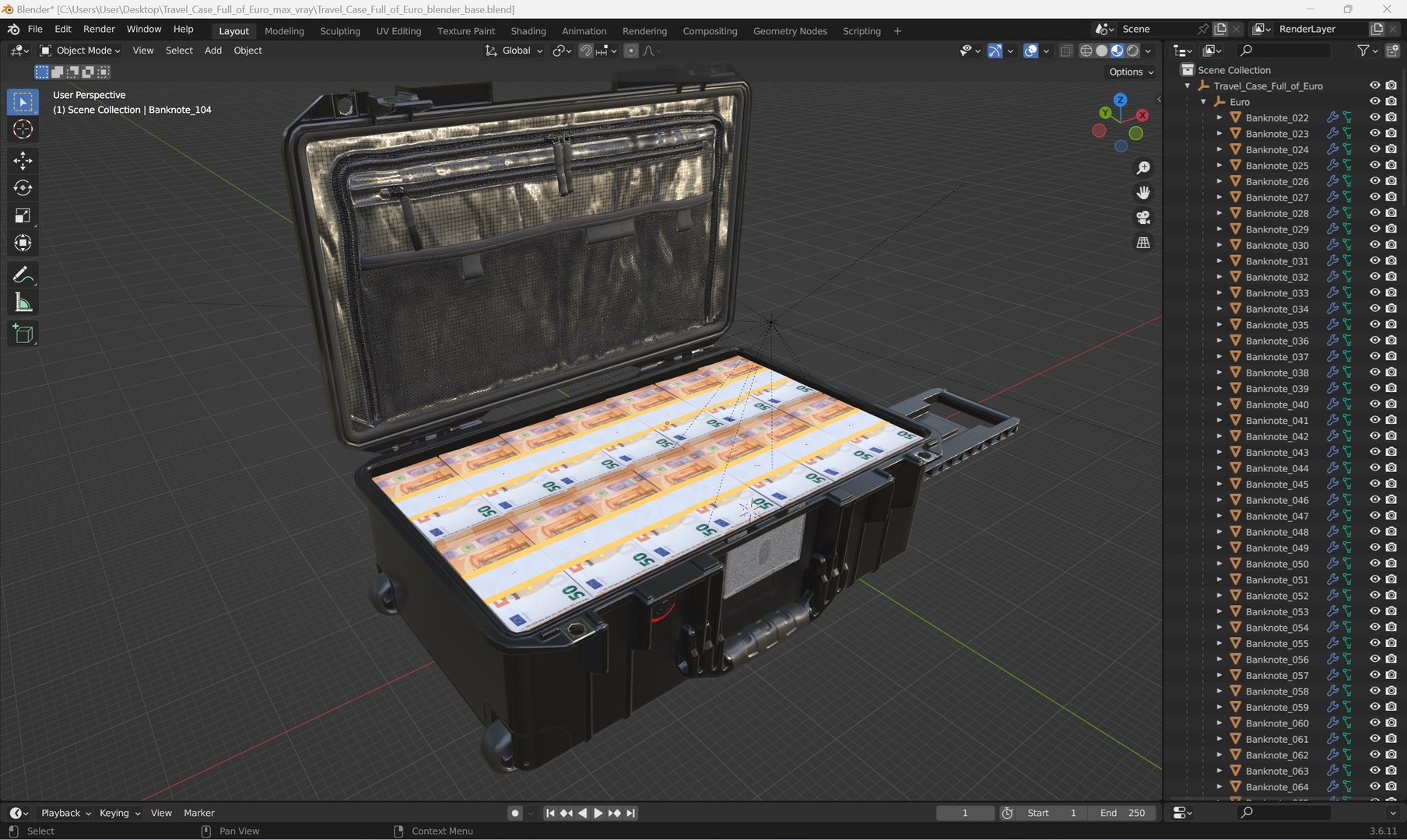Switch to rendered viewport shading

tap(1133, 51)
